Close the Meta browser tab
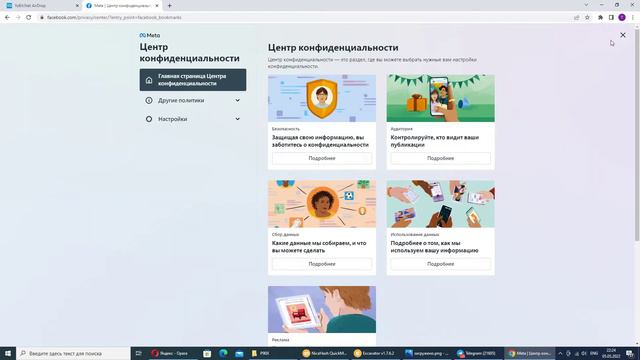Screen dimensions: 640x360 coord(157,6)
